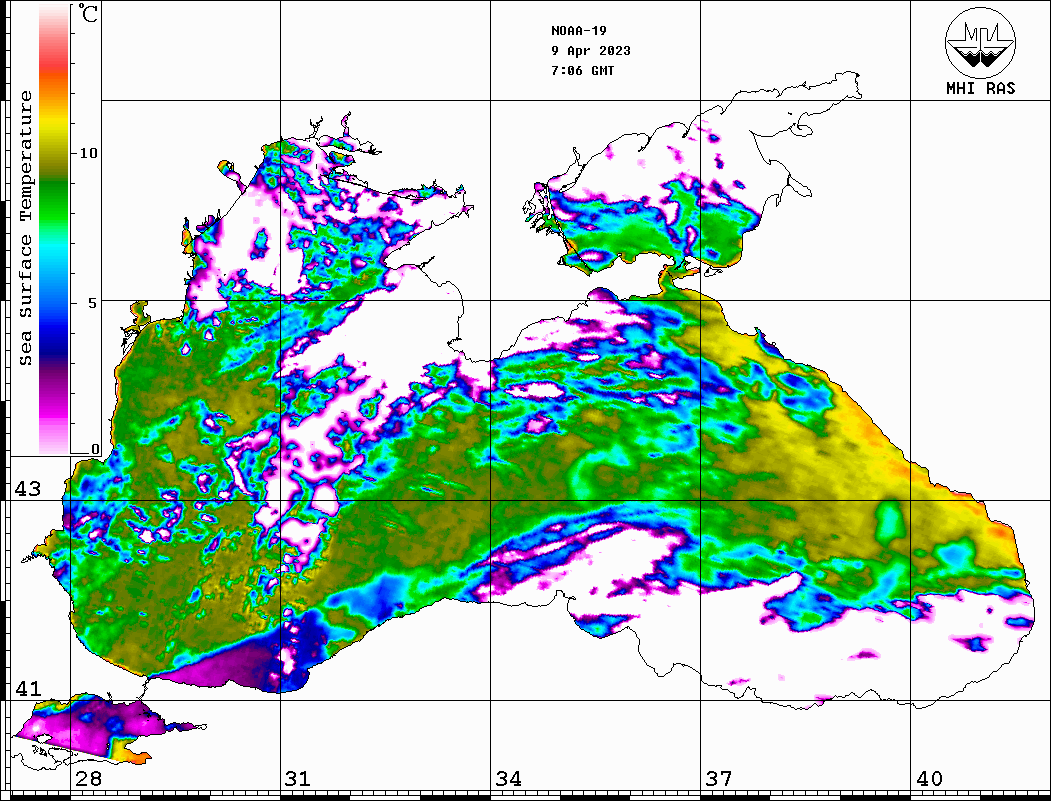
Task: Click latitude label 41
Action: click(x=28, y=688)
